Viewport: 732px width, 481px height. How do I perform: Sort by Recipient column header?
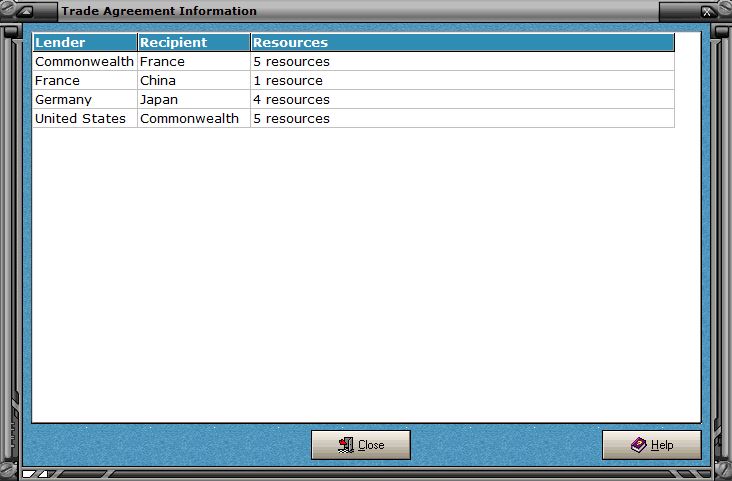click(194, 42)
